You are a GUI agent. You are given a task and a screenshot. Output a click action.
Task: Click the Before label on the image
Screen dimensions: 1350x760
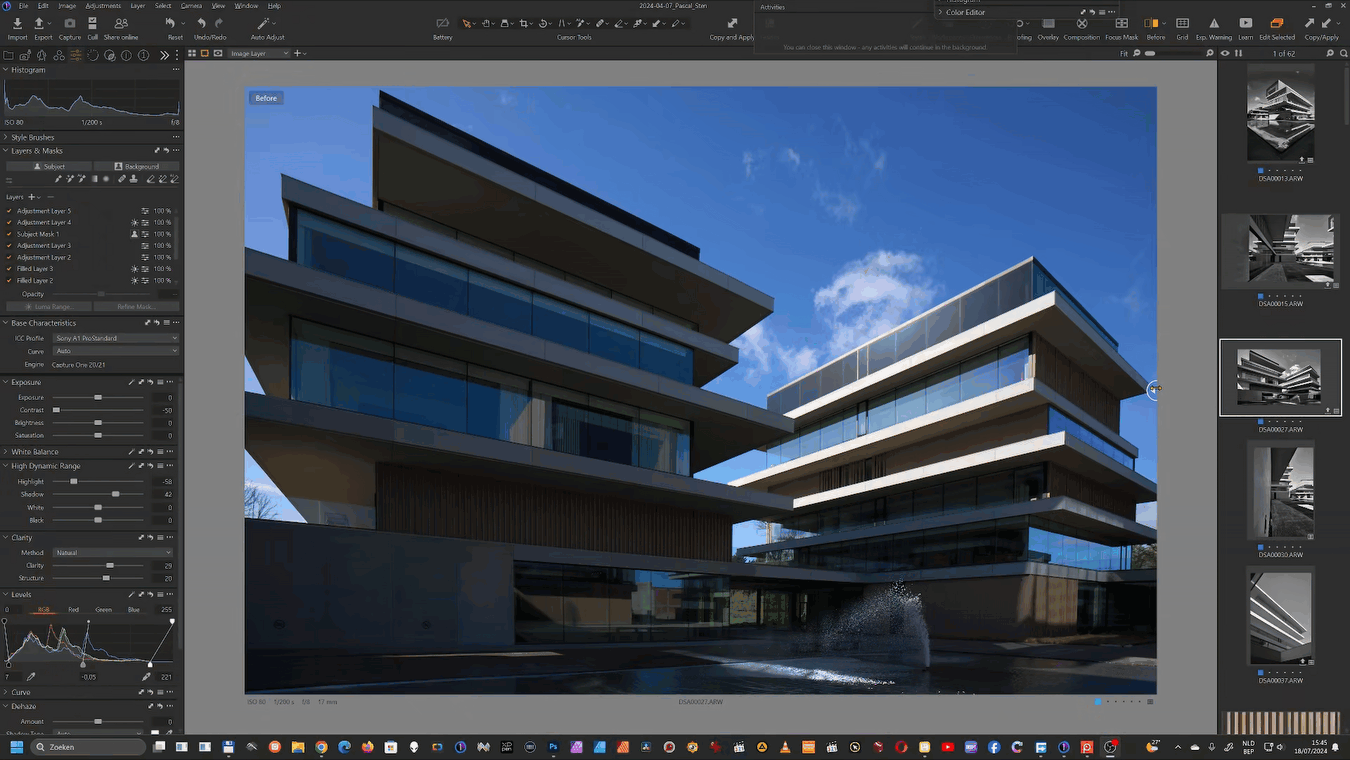(266, 98)
